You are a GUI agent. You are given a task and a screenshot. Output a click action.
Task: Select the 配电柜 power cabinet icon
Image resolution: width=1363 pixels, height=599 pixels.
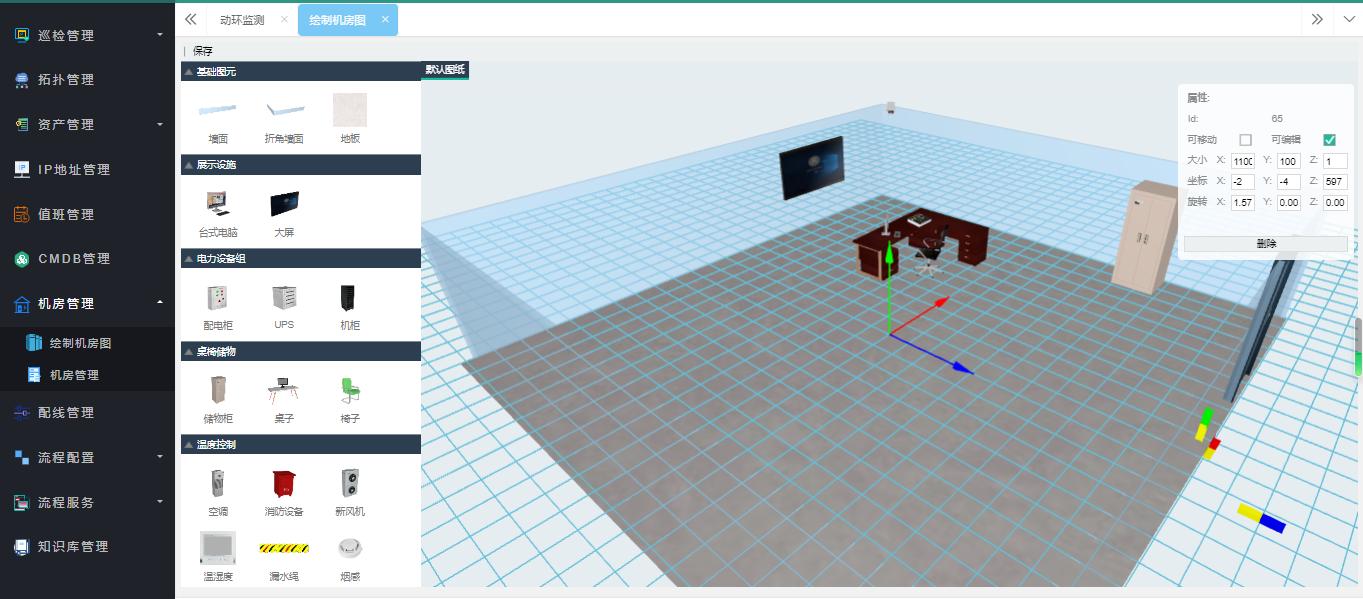coord(217,298)
